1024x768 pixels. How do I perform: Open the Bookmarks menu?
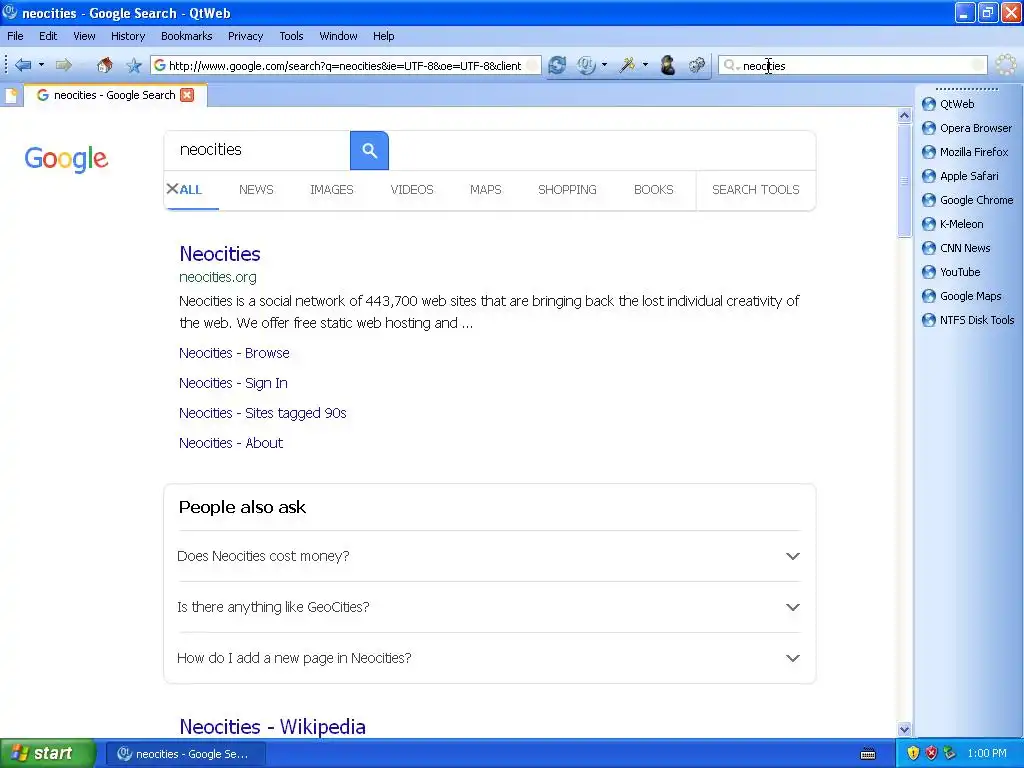(187, 36)
